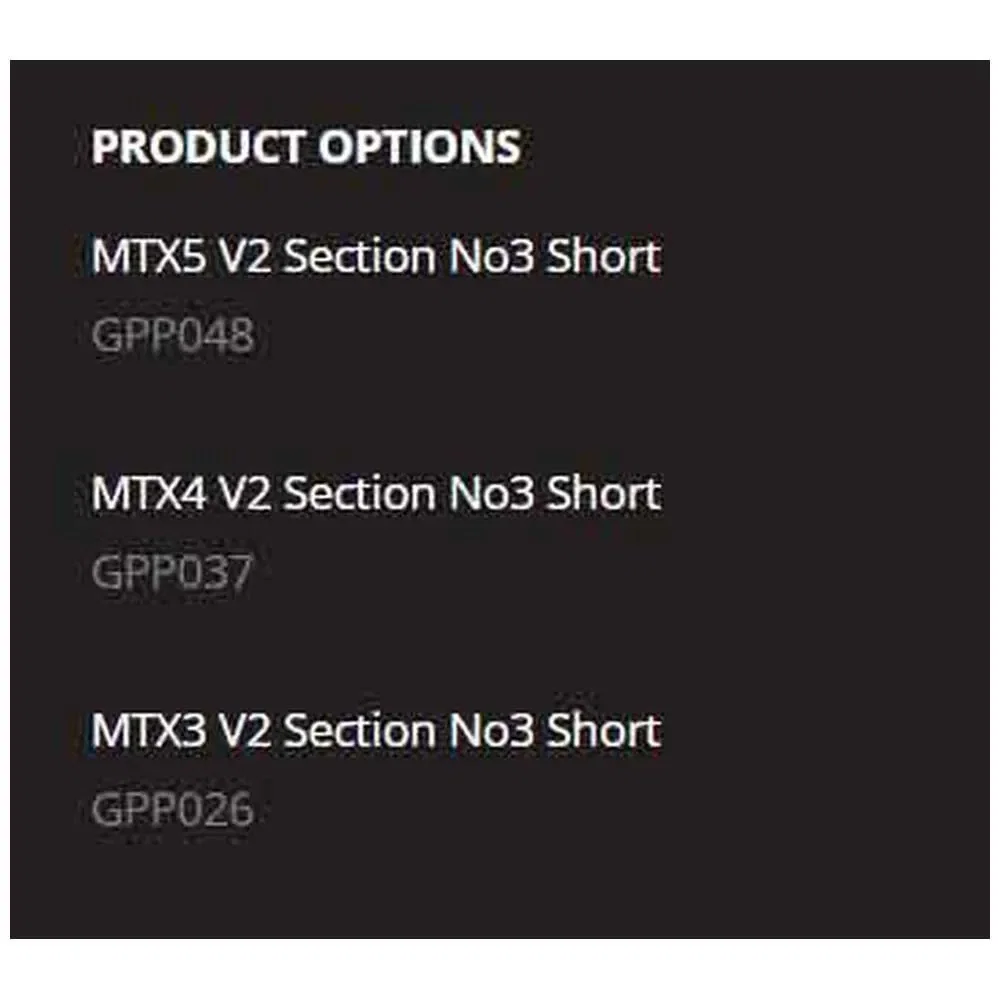The image size is (1000, 1000).
Task: Click product code GPP037
Action: [x=172, y=571]
